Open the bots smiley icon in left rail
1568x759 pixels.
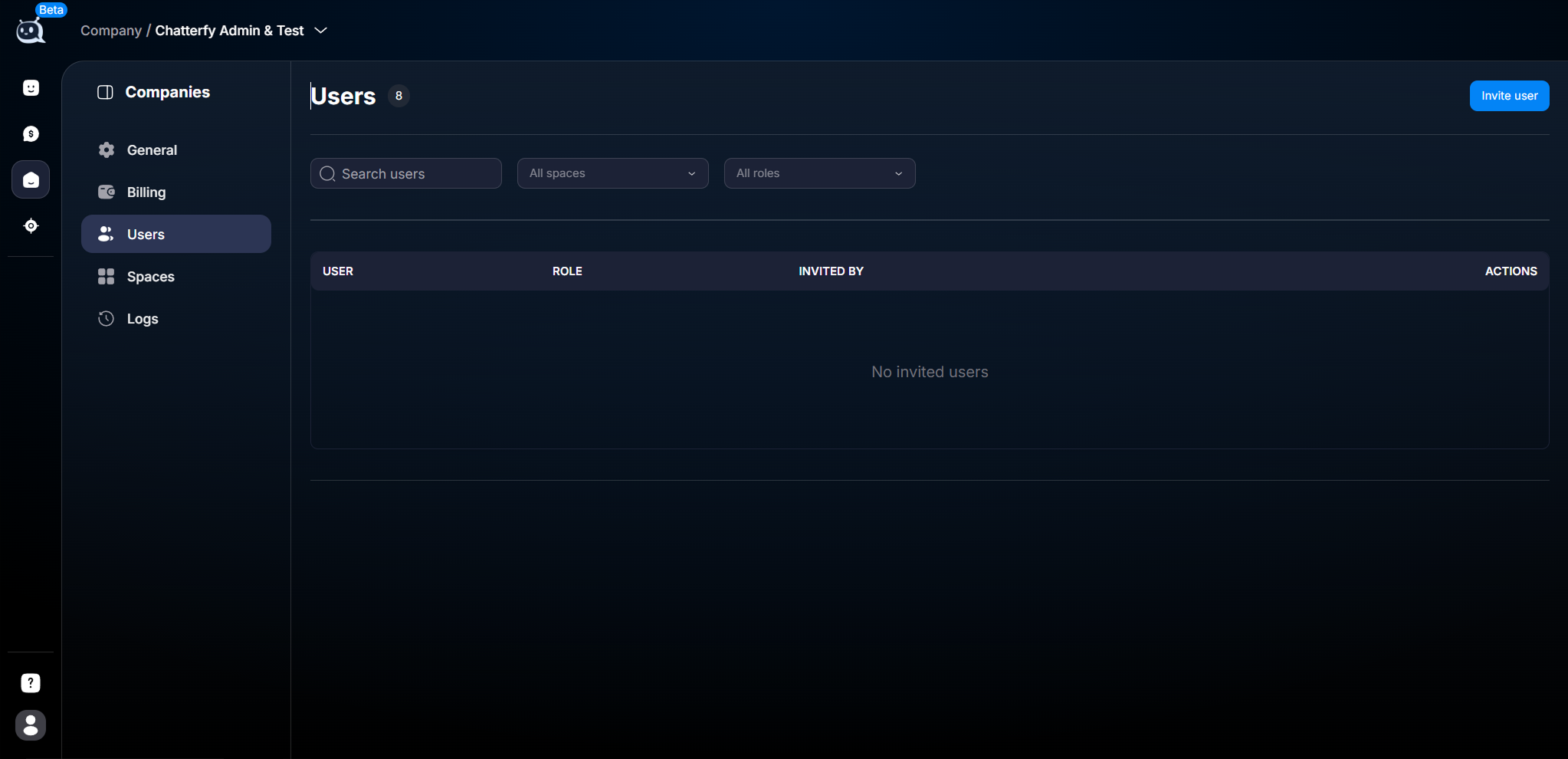[31, 88]
